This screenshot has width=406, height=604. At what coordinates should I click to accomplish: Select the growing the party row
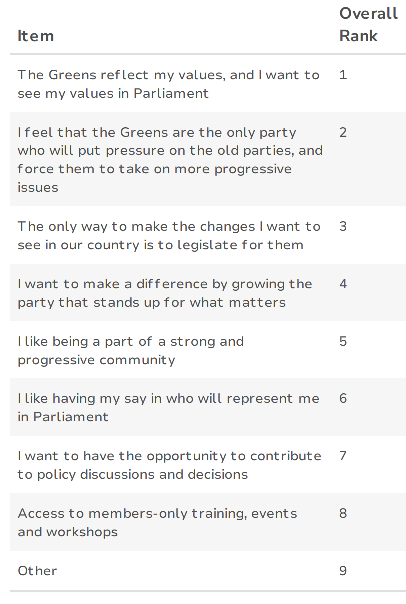[x=208, y=292]
